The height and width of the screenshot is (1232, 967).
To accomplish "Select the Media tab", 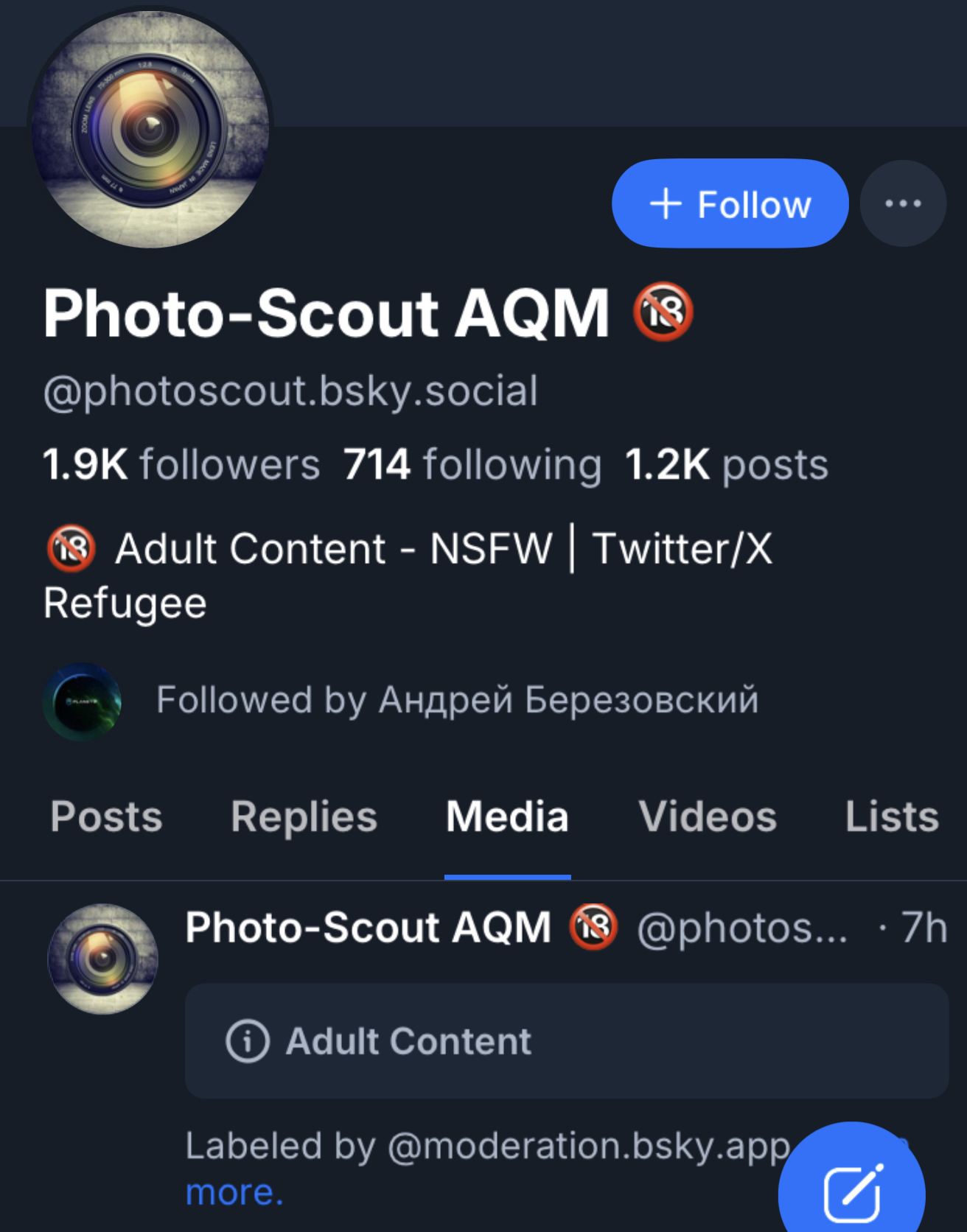I will coord(507,816).
